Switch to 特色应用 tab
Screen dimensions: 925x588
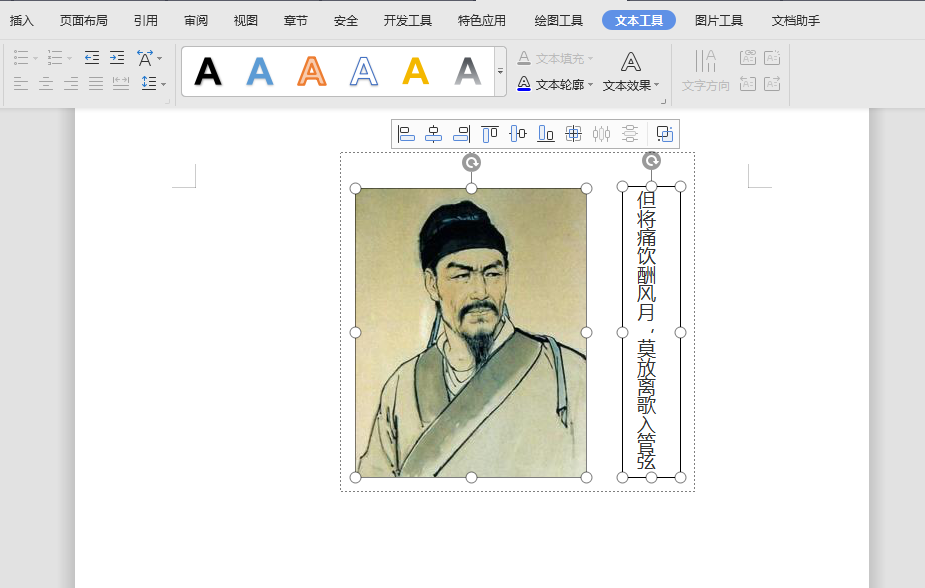click(482, 21)
